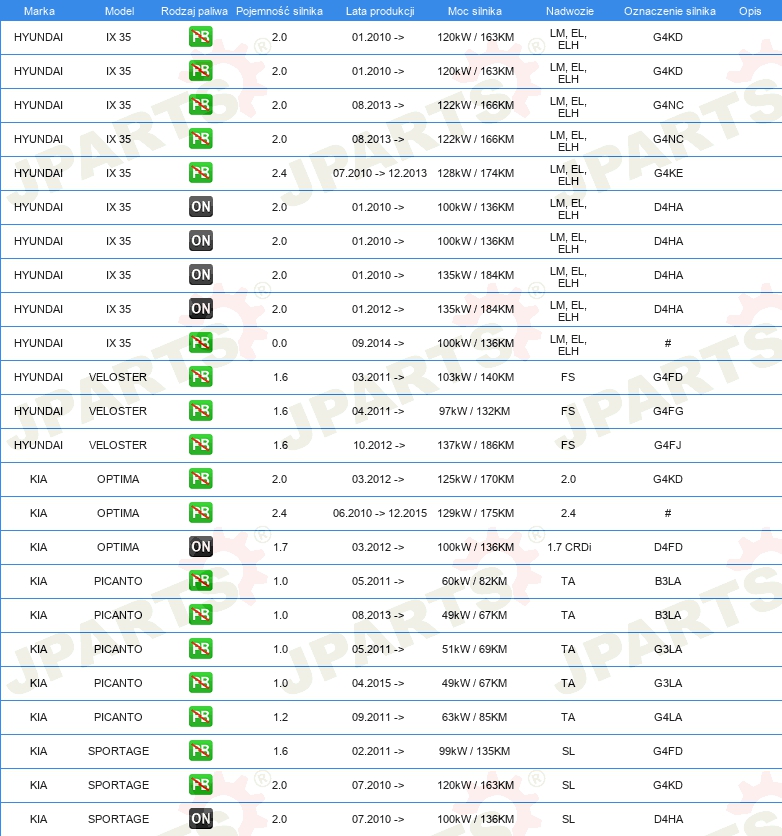This screenshot has width=782, height=836.
Task: Select the '04.2015 ->' production date cell
Action: 378,683
